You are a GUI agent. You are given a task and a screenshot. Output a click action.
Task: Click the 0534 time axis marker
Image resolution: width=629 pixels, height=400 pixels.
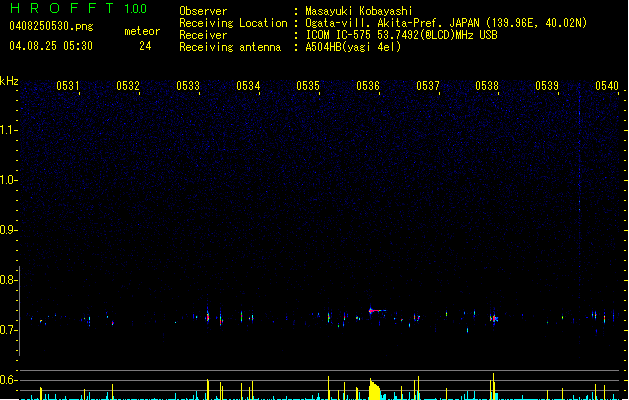pyautogui.click(x=248, y=86)
